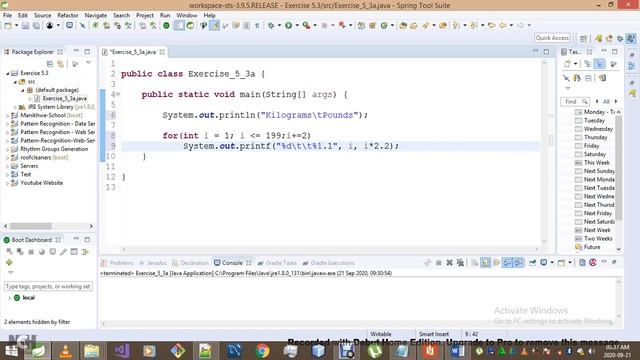The height and width of the screenshot is (360, 640).
Task: Click the Debug gear toolbar icon
Action: point(271,26)
